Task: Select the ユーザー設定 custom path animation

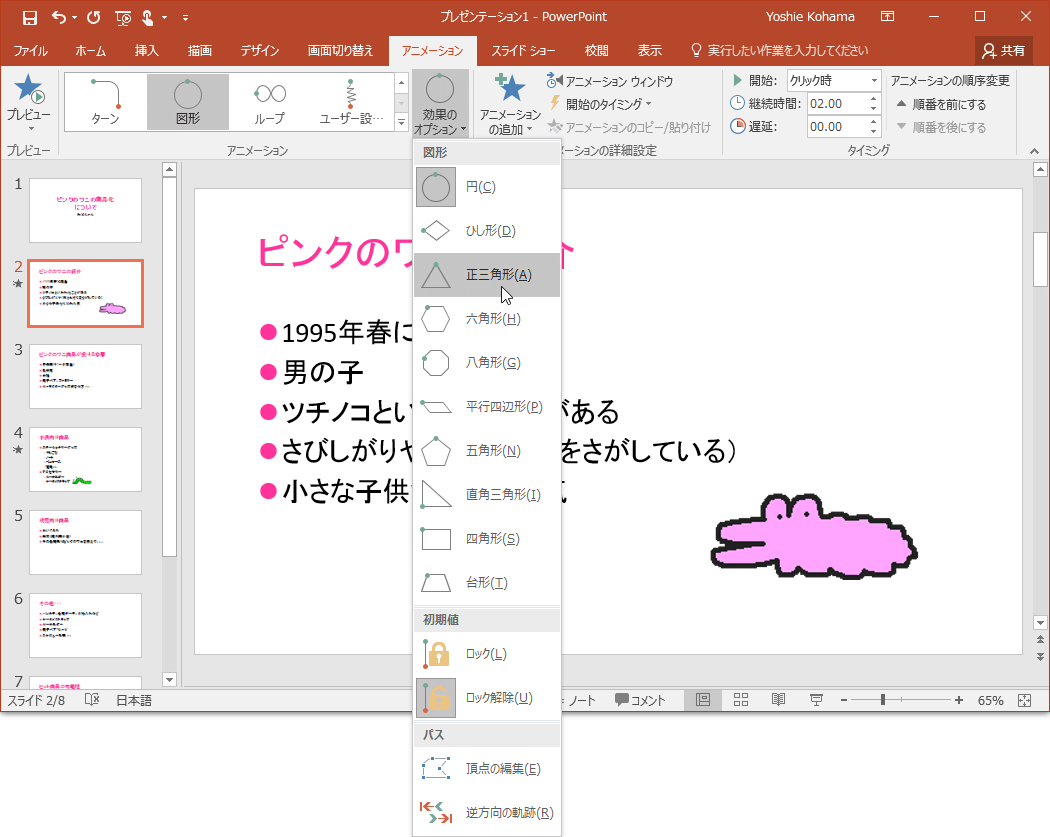Action: pos(351,102)
